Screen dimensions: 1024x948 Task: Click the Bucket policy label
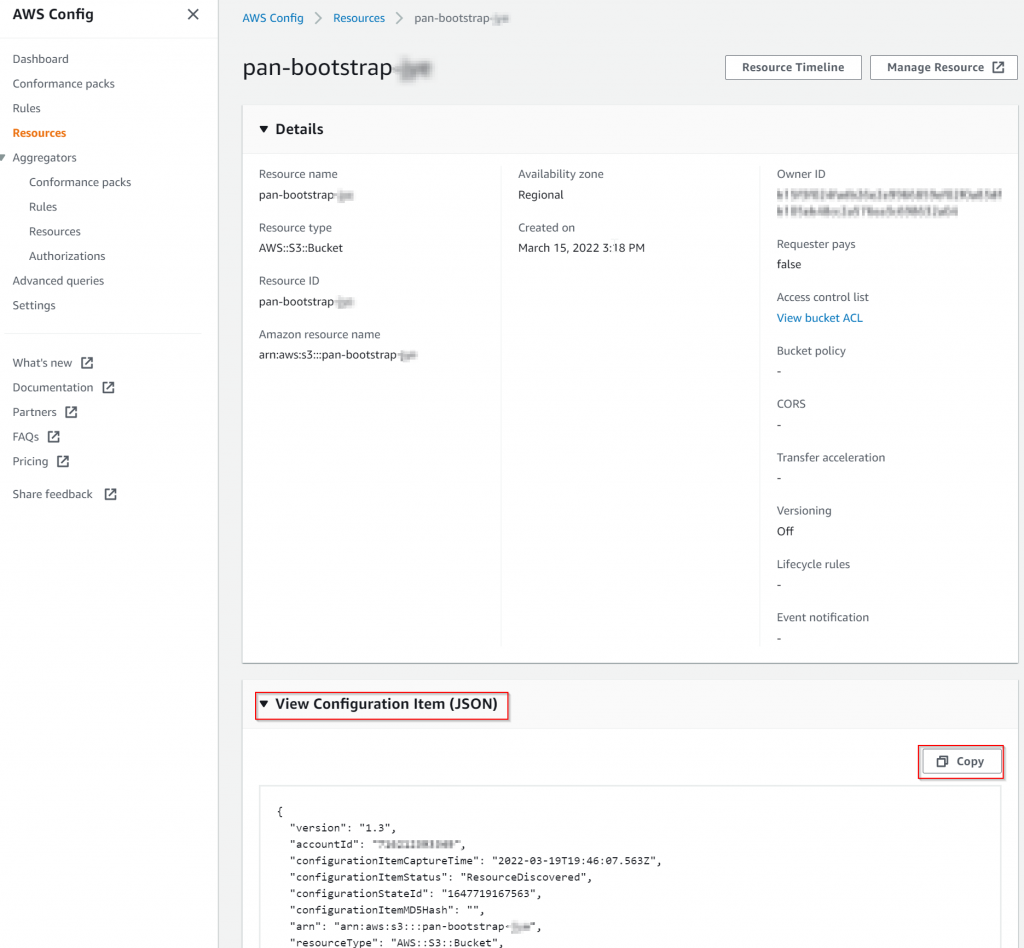811,351
